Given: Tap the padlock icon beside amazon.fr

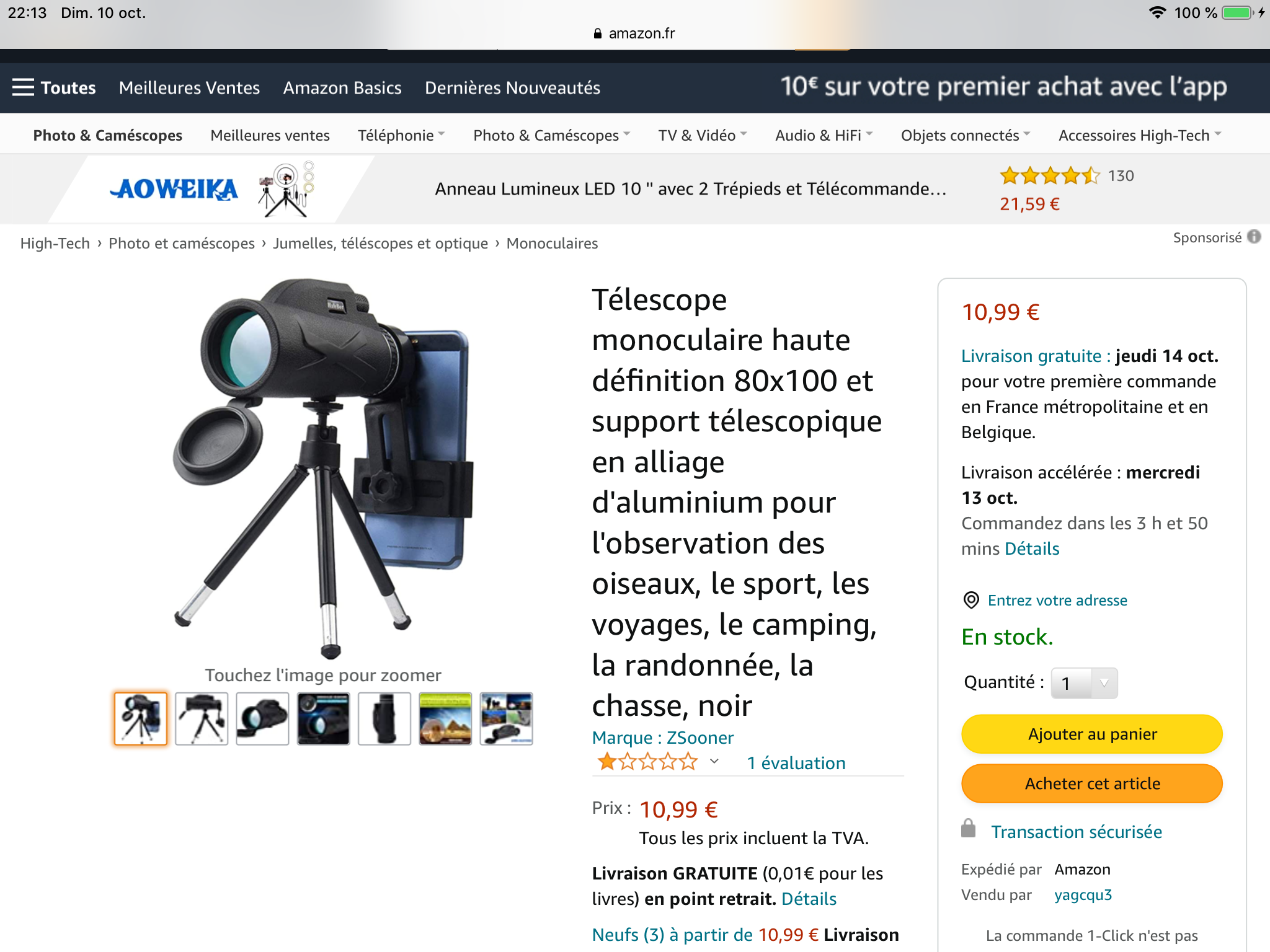Looking at the screenshot, I should click(598, 33).
